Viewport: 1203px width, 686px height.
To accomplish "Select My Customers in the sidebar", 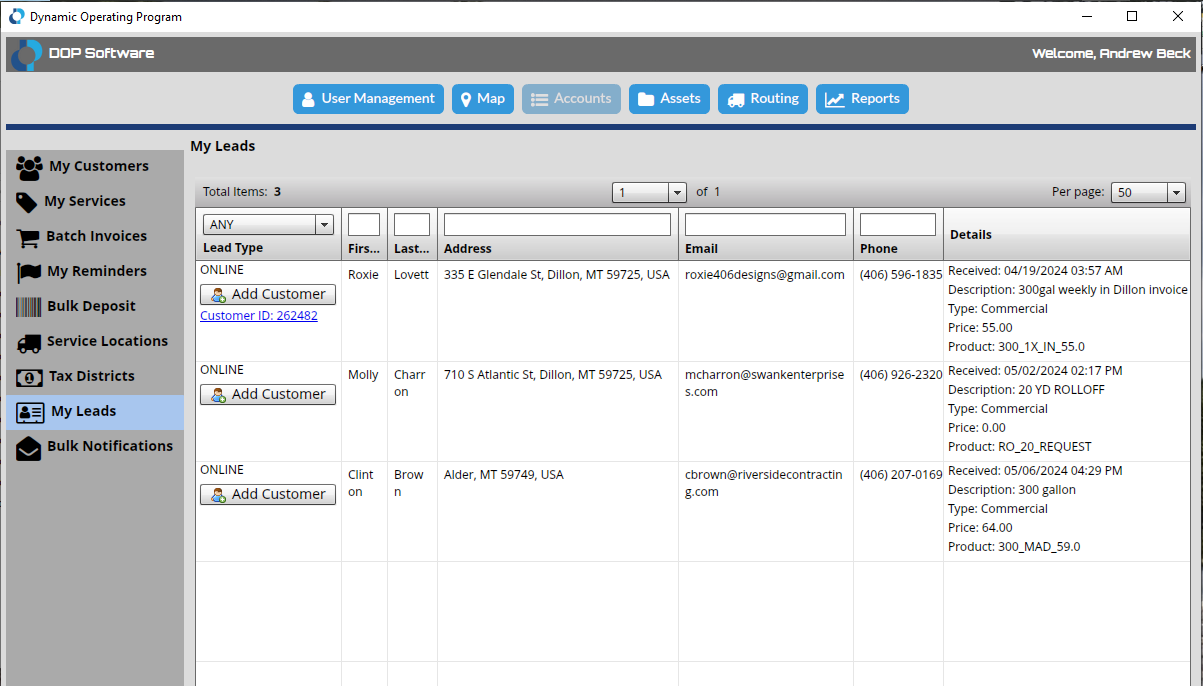I will click(x=95, y=167).
